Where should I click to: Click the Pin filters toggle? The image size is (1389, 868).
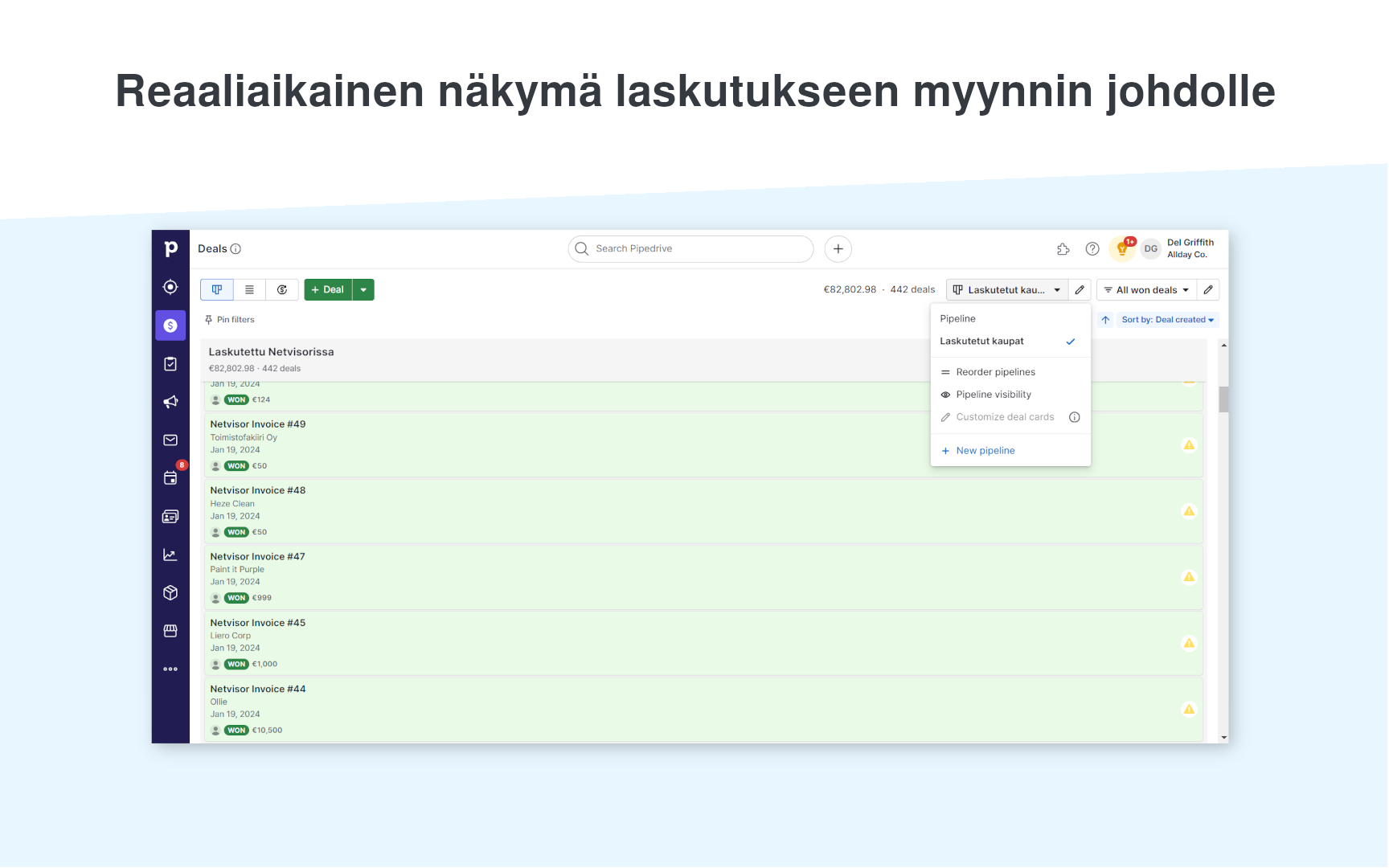229,320
